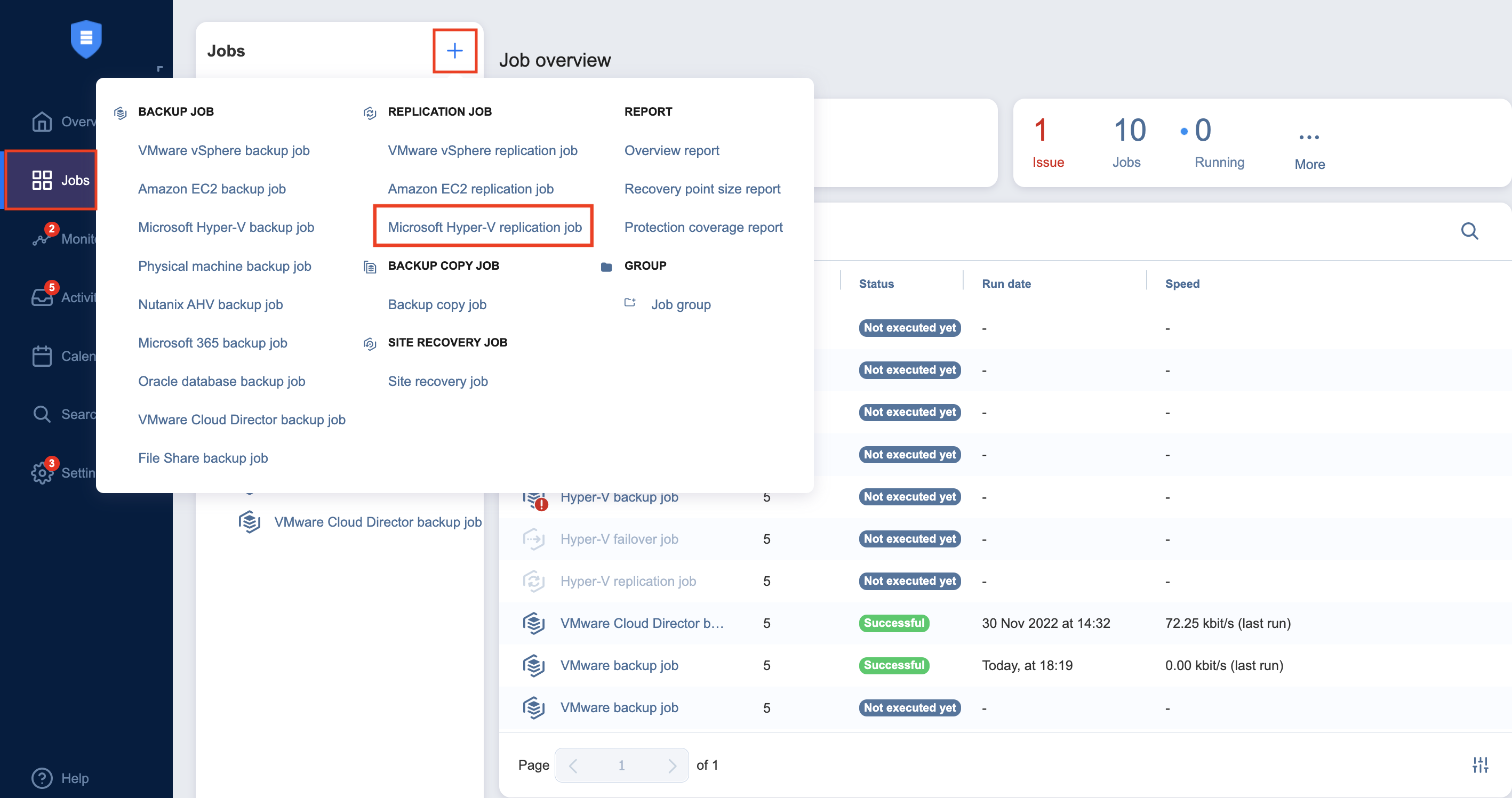Open the Overview report
This screenshot has height=798, width=1512.
[x=672, y=150]
